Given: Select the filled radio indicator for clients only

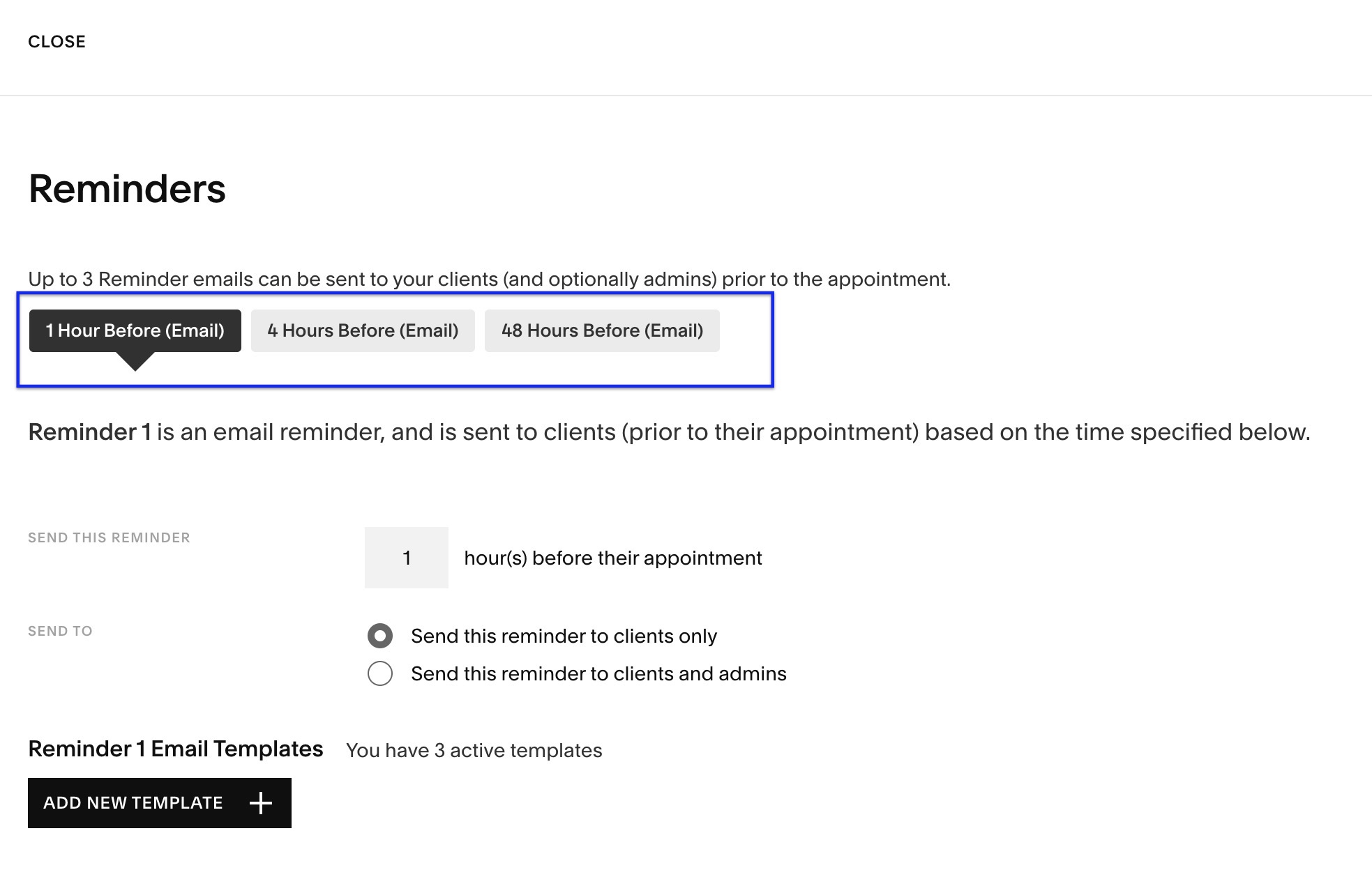Looking at the screenshot, I should click(x=379, y=636).
